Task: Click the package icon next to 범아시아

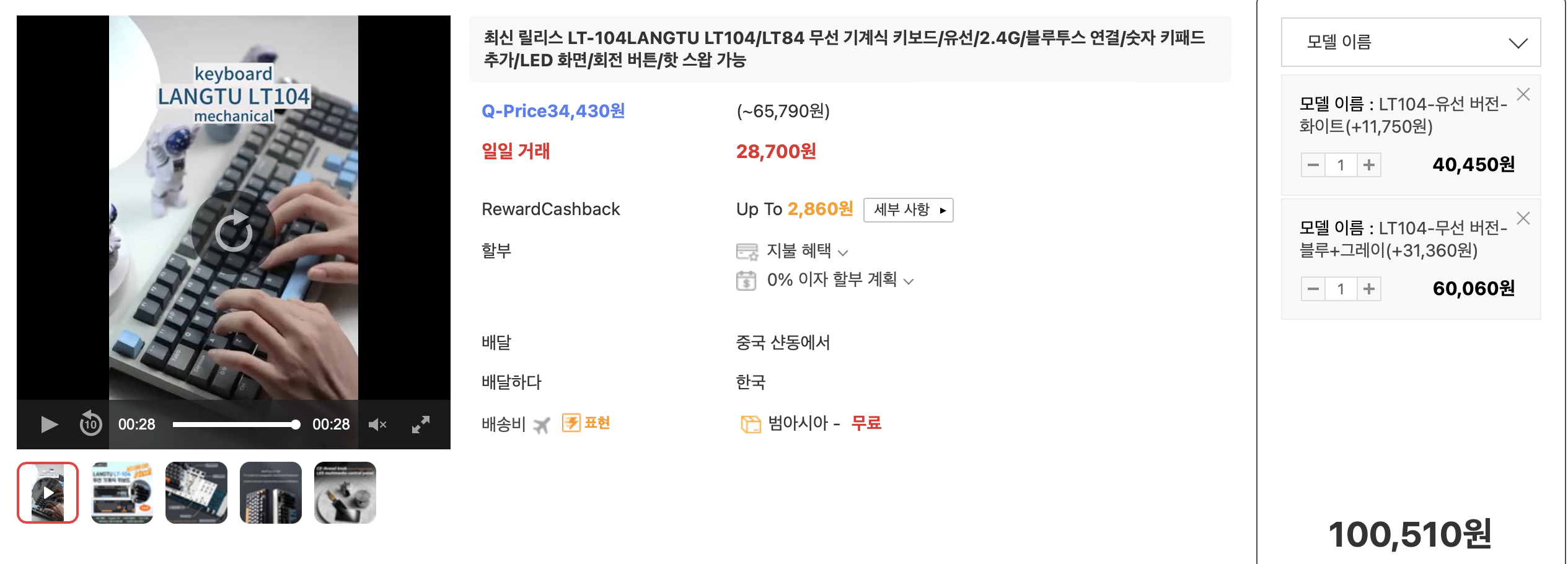Action: (751, 423)
